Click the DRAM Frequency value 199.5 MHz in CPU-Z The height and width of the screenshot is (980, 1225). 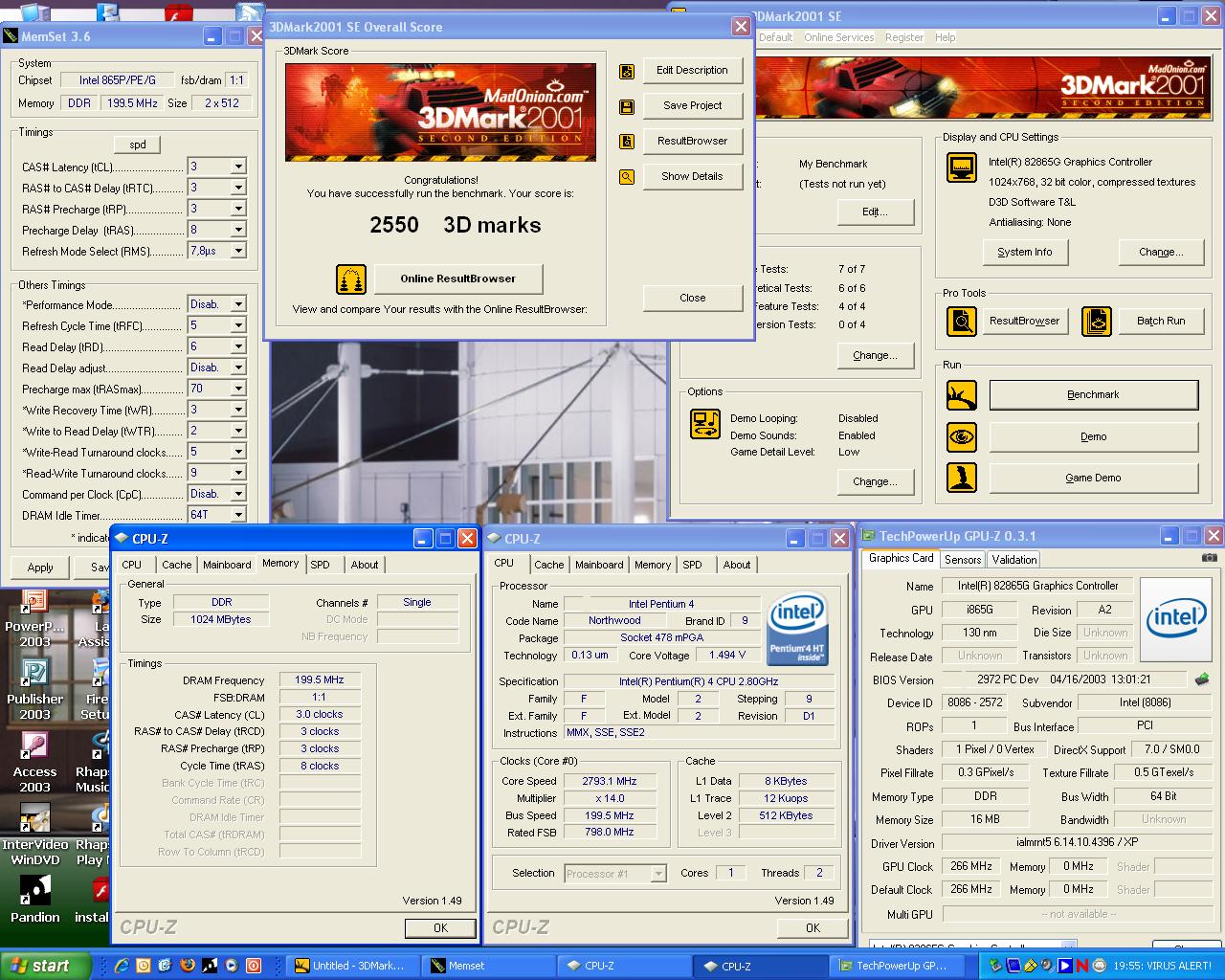[320, 679]
